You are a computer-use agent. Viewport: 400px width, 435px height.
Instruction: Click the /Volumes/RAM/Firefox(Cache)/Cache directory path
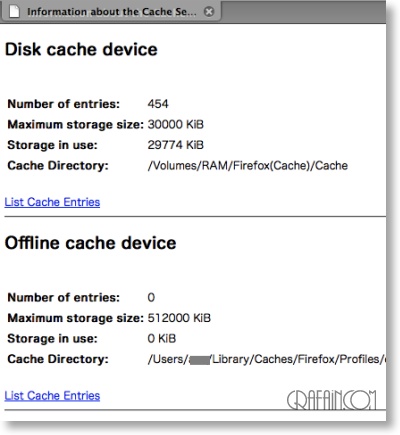tap(248, 166)
